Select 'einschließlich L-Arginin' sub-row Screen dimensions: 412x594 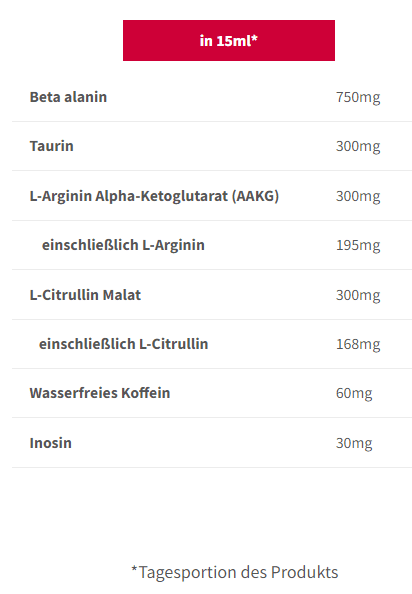pos(123,245)
